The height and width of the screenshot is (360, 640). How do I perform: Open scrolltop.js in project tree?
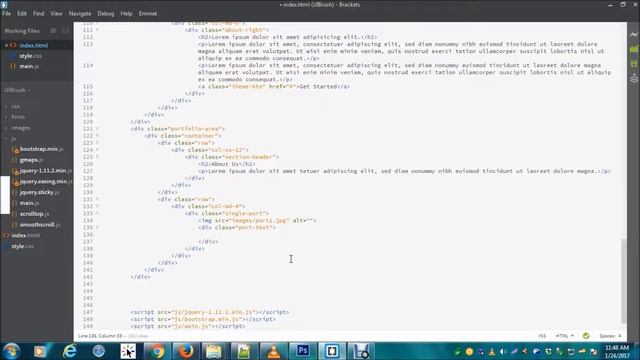pyautogui.click(x=34, y=214)
